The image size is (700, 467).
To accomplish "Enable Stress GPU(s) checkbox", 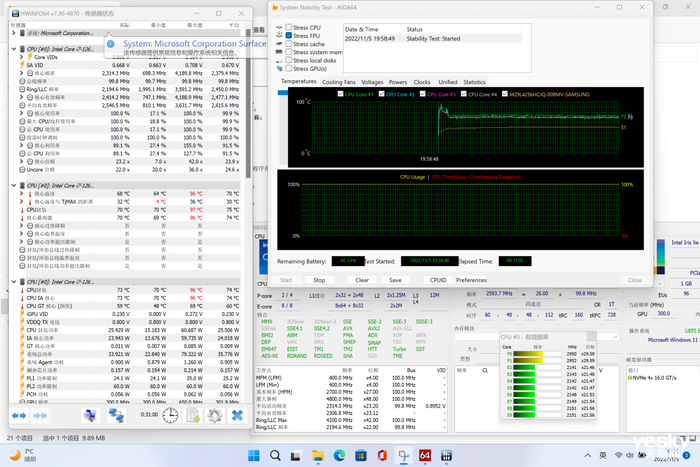I will point(289,68).
